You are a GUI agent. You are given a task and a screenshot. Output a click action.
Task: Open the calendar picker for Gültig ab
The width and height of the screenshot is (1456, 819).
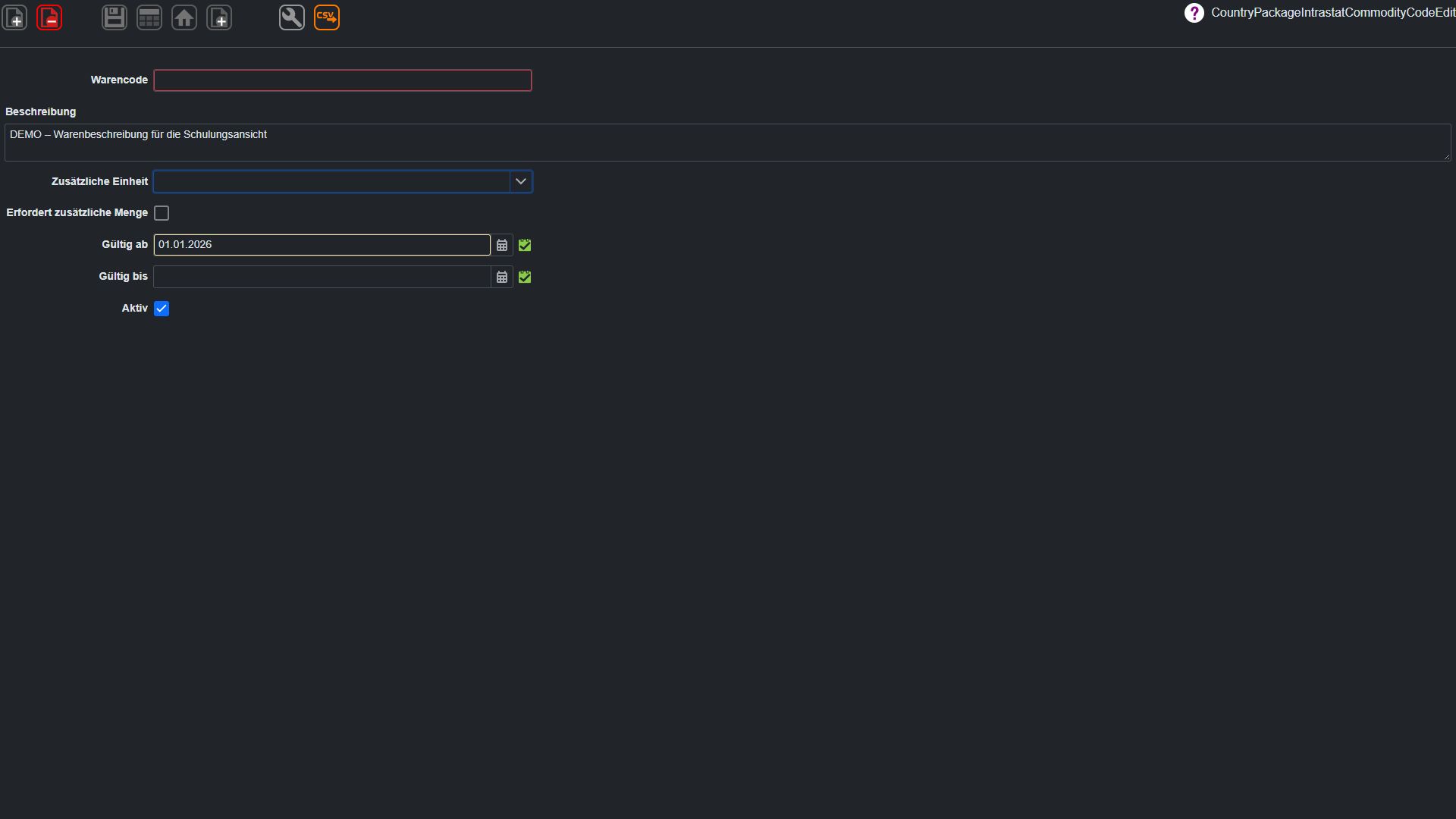coord(502,245)
